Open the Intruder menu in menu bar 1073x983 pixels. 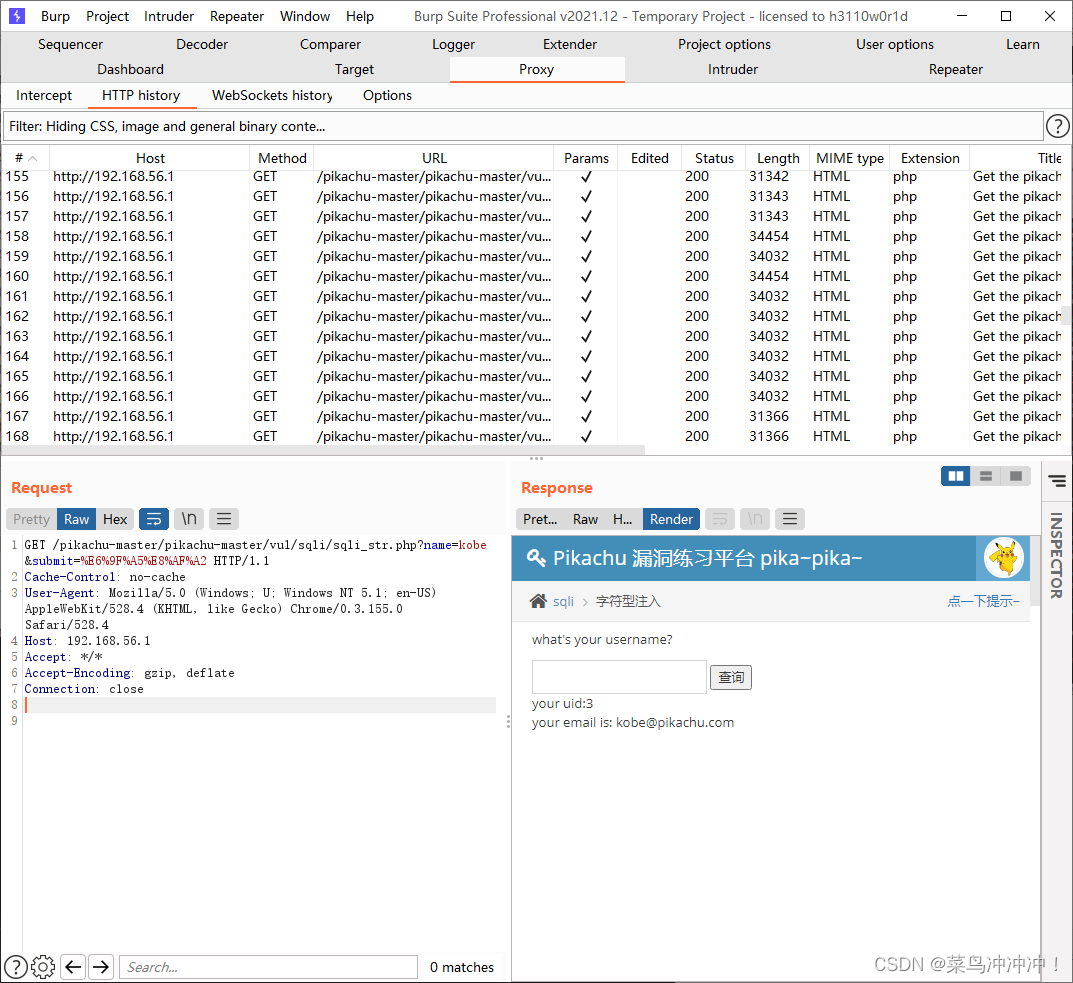click(x=169, y=16)
